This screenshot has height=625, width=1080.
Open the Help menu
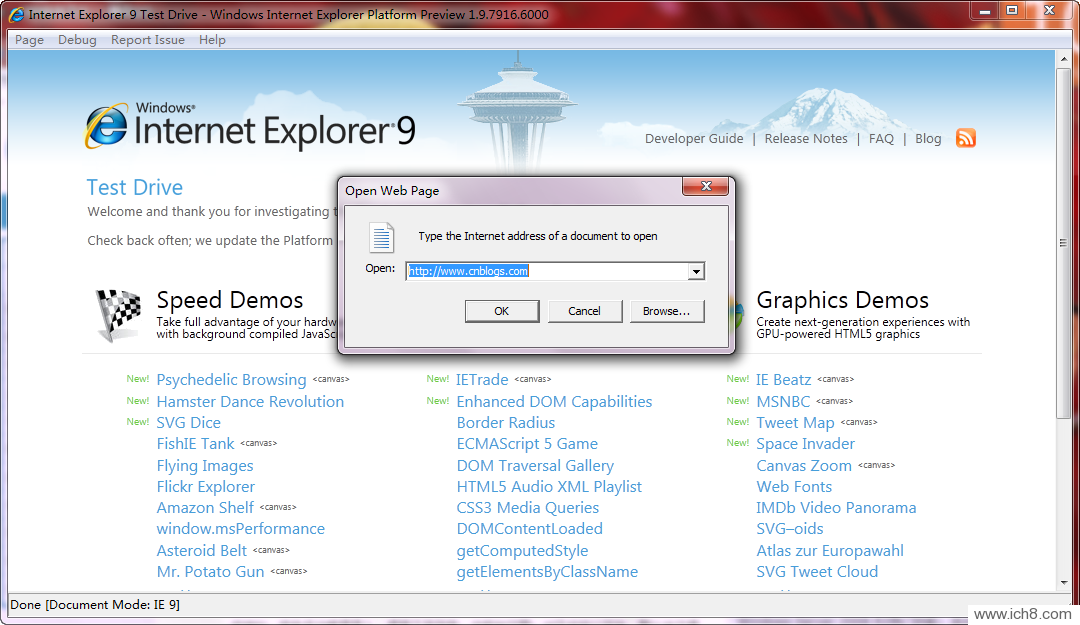point(212,40)
